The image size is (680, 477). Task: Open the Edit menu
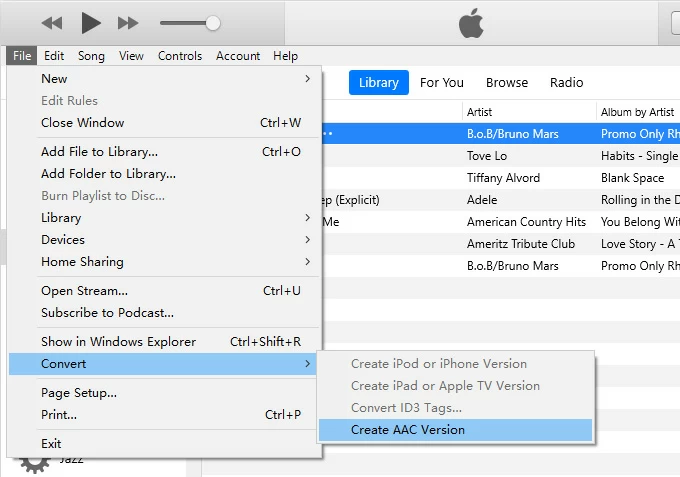click(54, 56)
